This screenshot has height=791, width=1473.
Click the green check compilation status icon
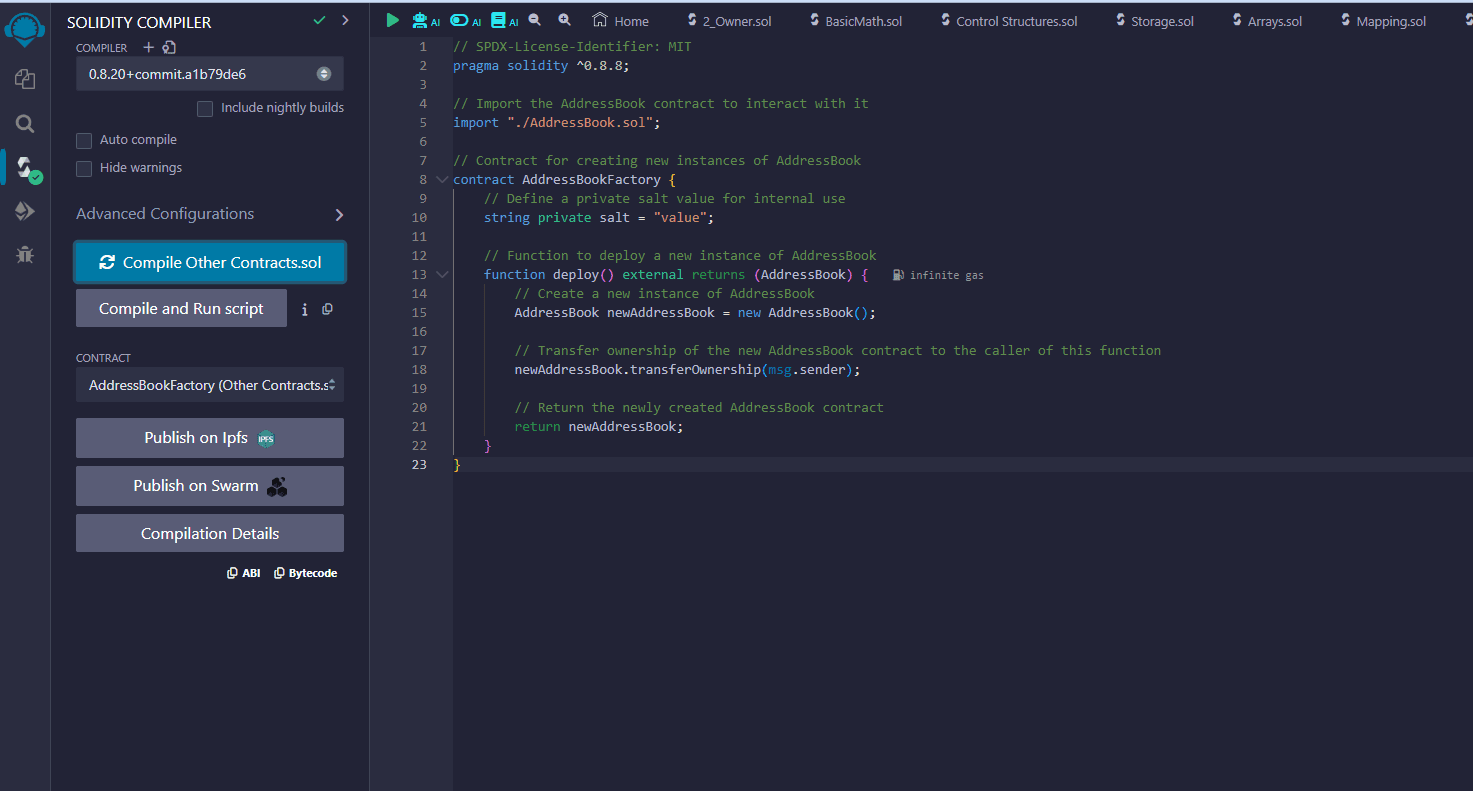pos(319,20)
